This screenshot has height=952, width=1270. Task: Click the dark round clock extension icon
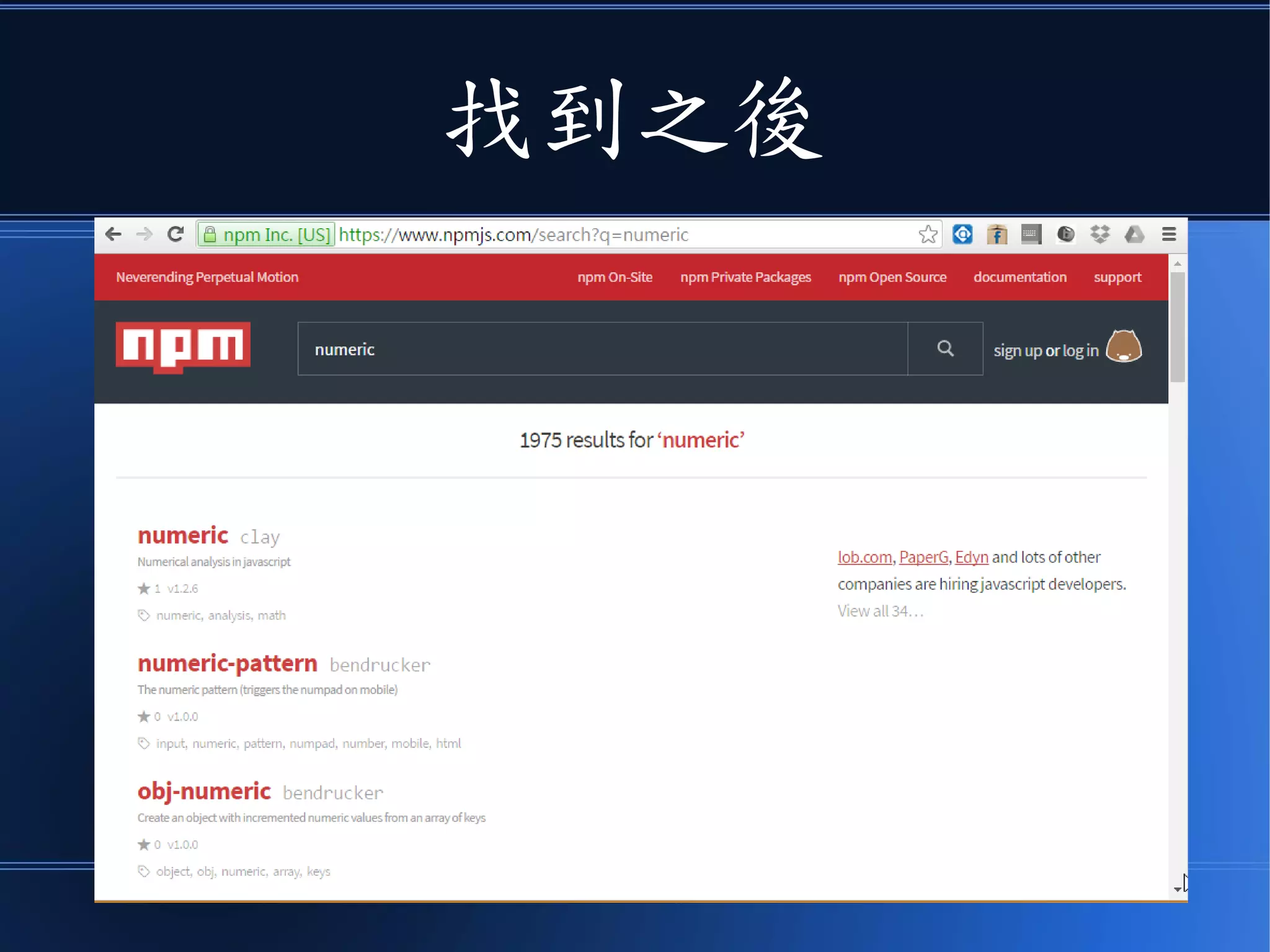point(1065,234)
